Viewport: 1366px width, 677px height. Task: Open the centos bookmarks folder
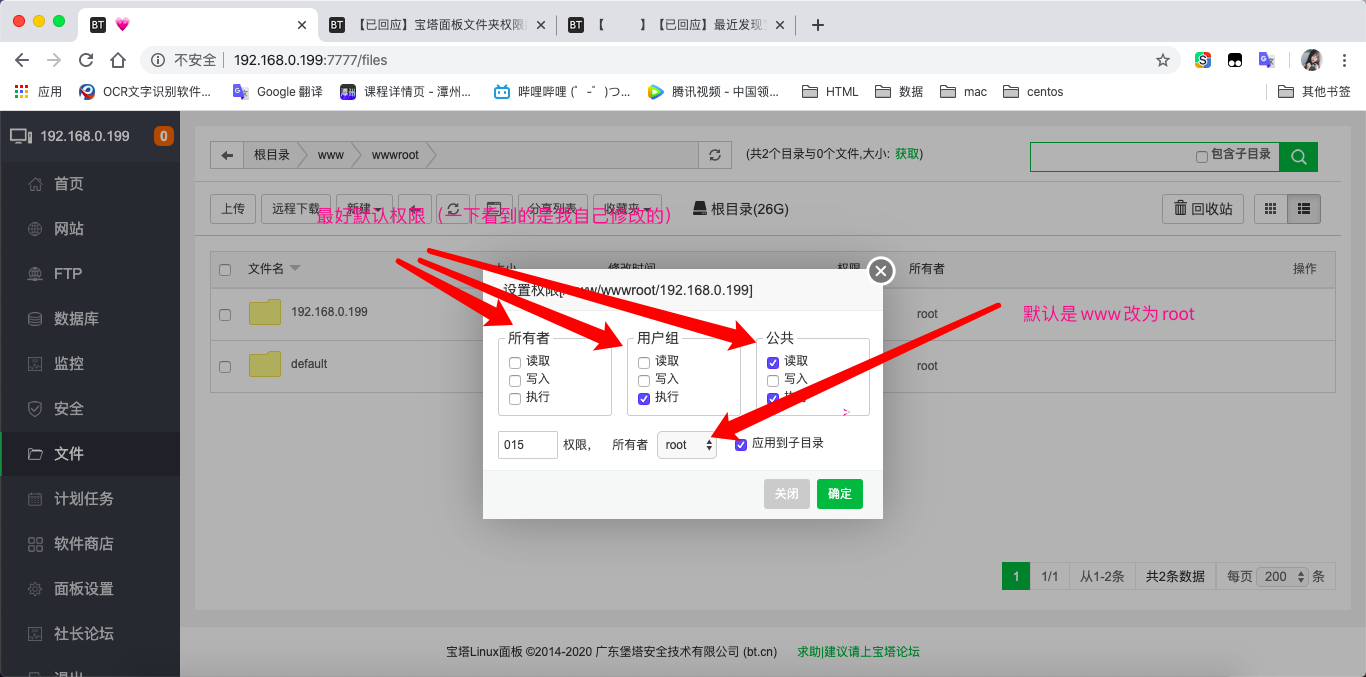1033,92
